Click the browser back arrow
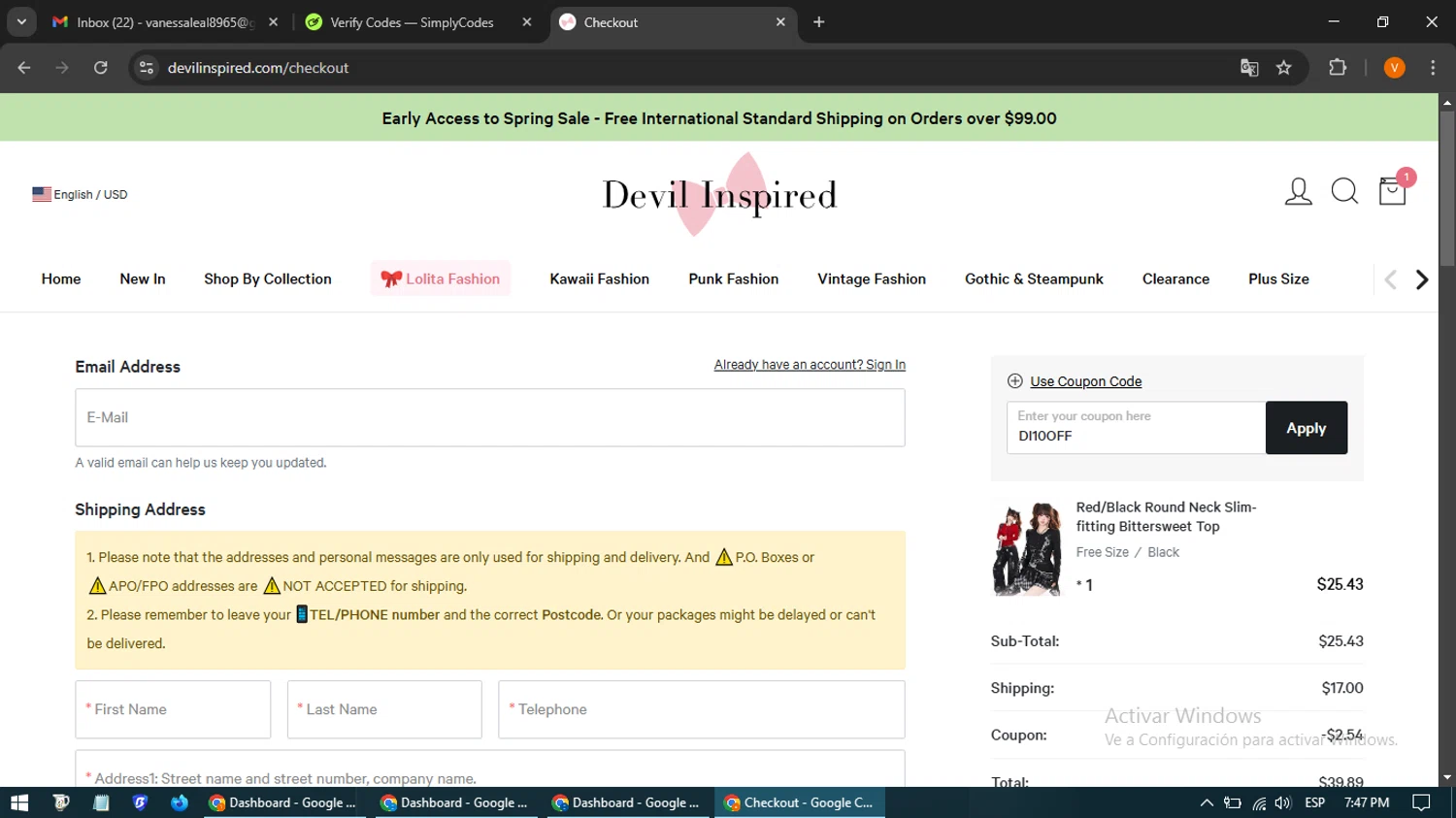The height and width of the screenshot is (818, 1456). pyautogui.click(x=24, y=68)
